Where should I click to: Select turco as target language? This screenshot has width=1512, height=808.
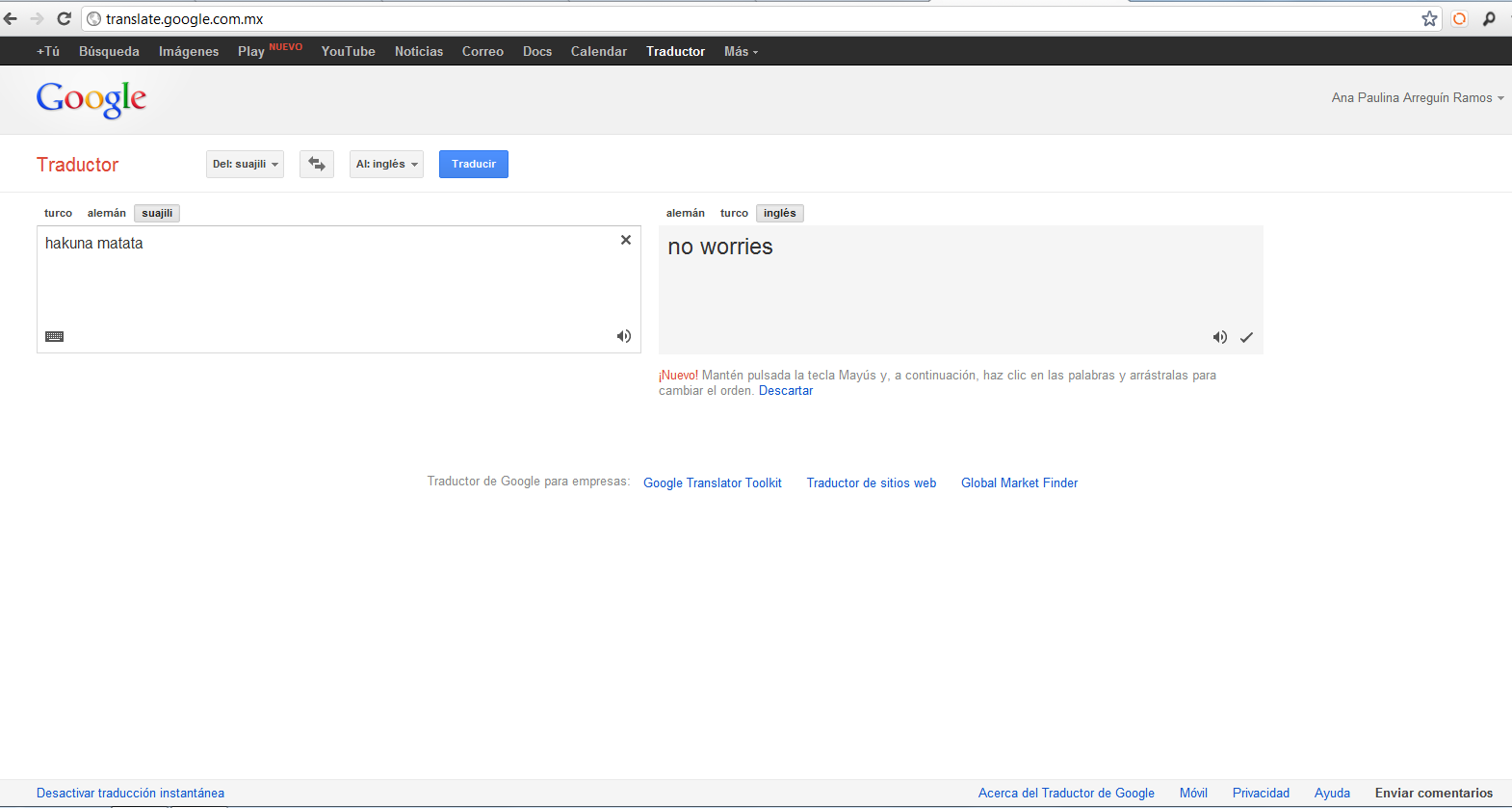pos(734,214)
